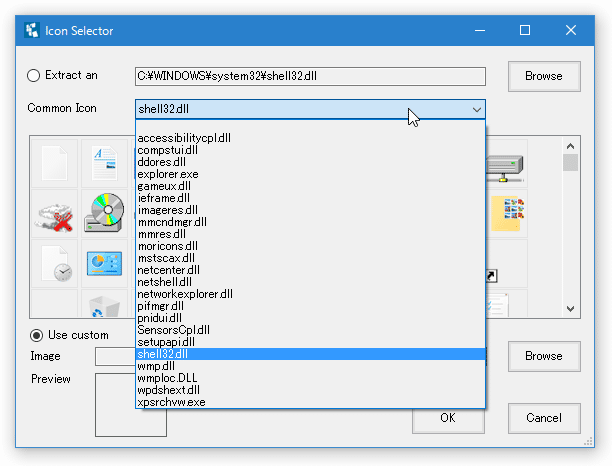Choose compstui.dll from the list
The image size is (612, 466).
point(310,150)
